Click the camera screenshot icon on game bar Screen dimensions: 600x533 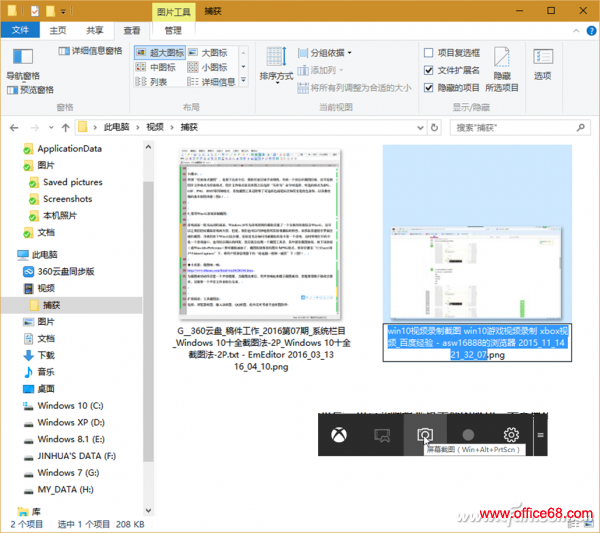tap(425, 435)
